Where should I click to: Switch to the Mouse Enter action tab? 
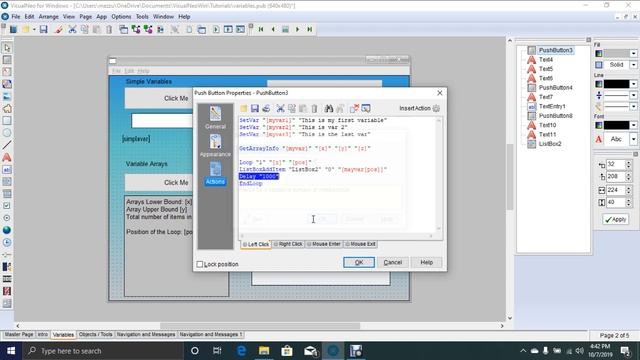[324, 244]
